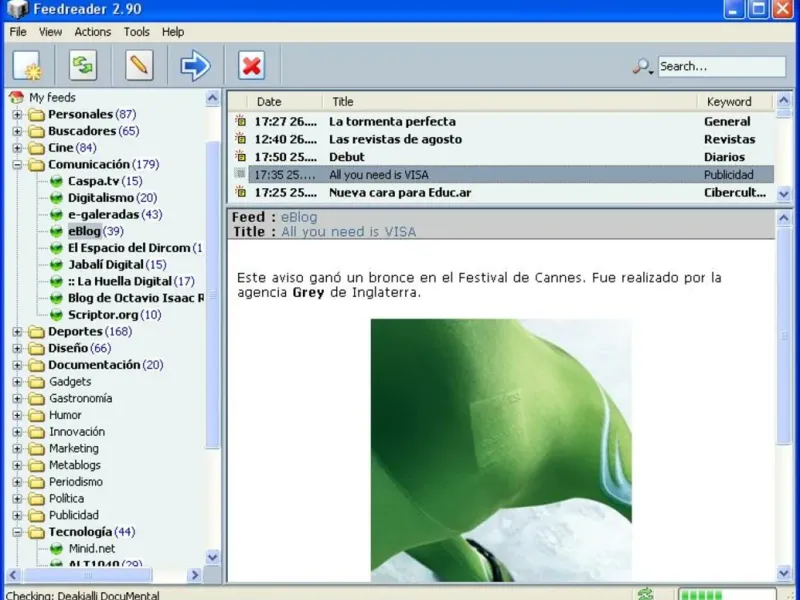Click unread icon for Las revistas de agosto

click(x=240, y=139)
